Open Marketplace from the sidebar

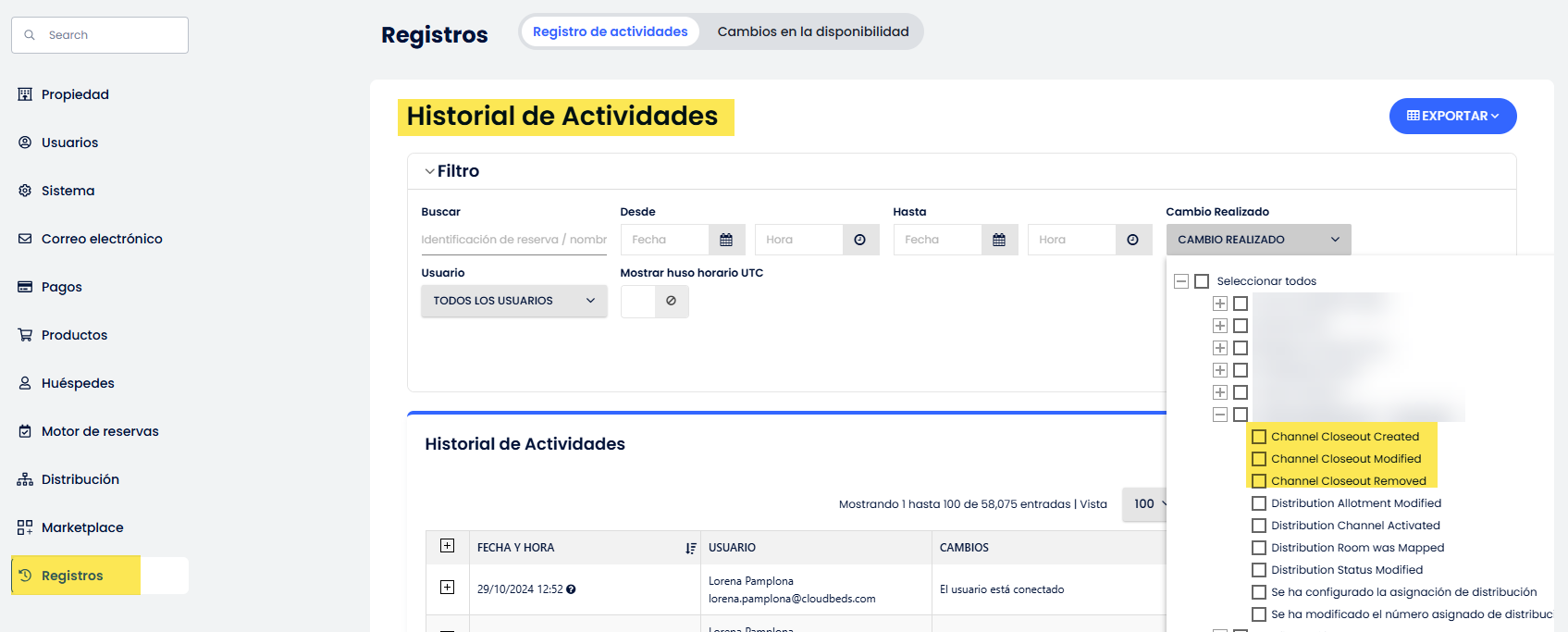81,527
